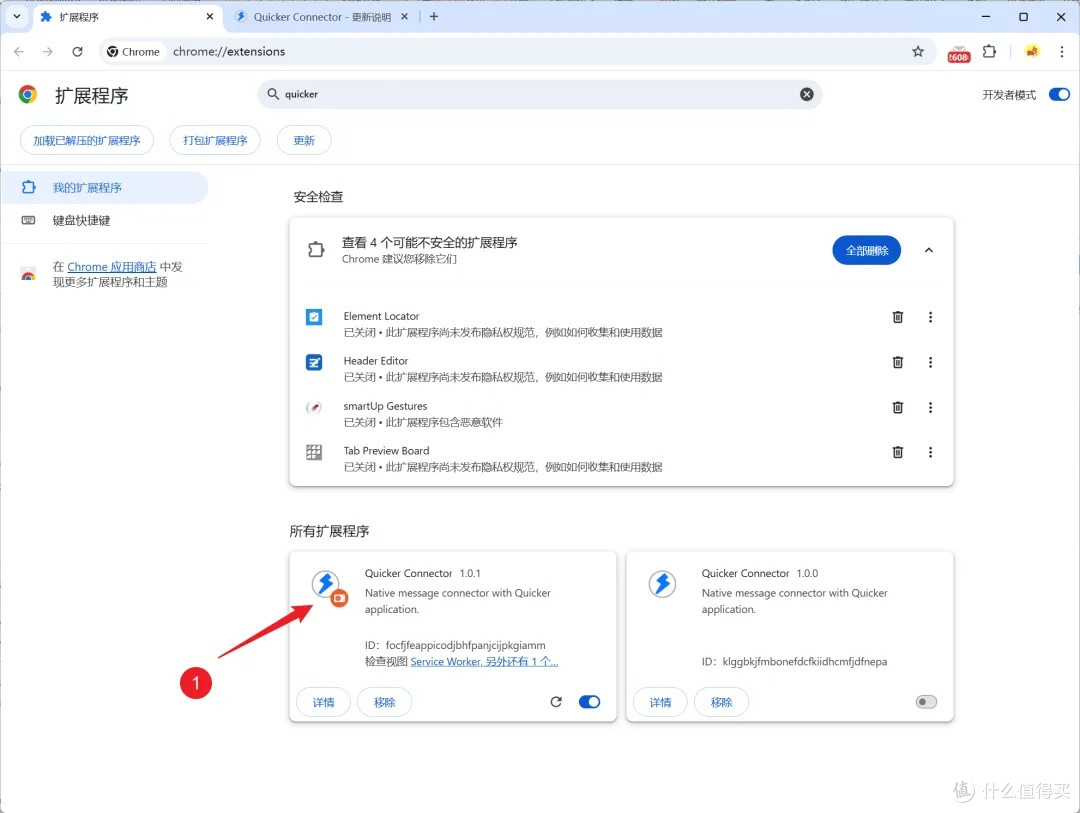This screenshot has height=813, width=1080.
Task: Select 我的扩展程序 in sidebar
Action: (x=103, y=187)
